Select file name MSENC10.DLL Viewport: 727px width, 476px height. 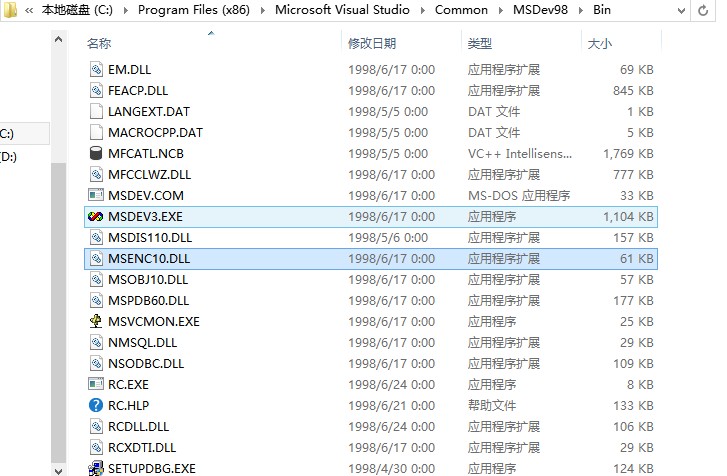click(149, 259)
